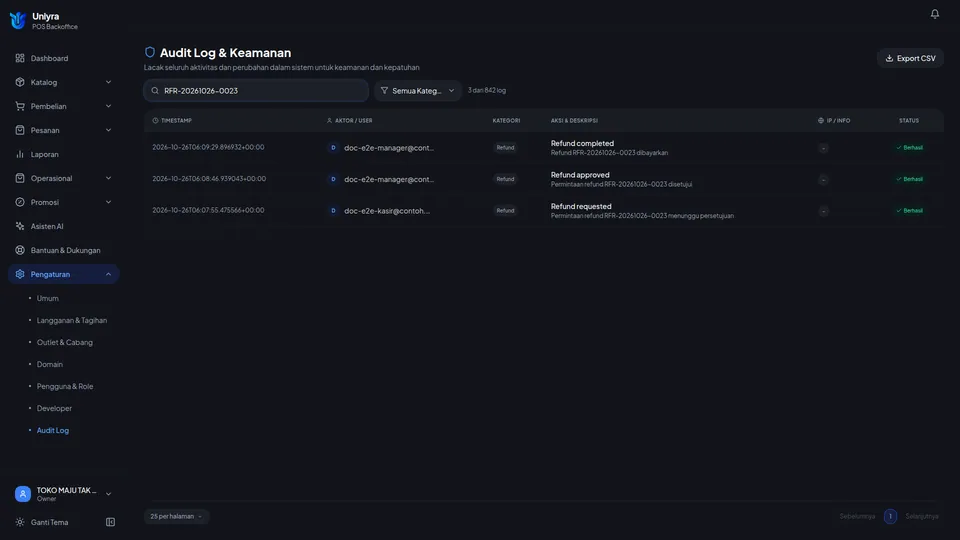The height and width of the screenshot is (540, 960).
Task: Click the Timestamp column clock icon
Action: point(155,121)
